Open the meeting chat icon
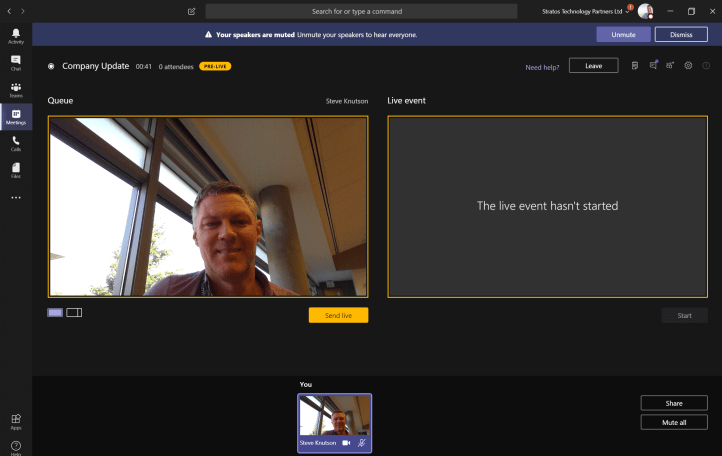The image size is (722, 456). click(653, 65)
